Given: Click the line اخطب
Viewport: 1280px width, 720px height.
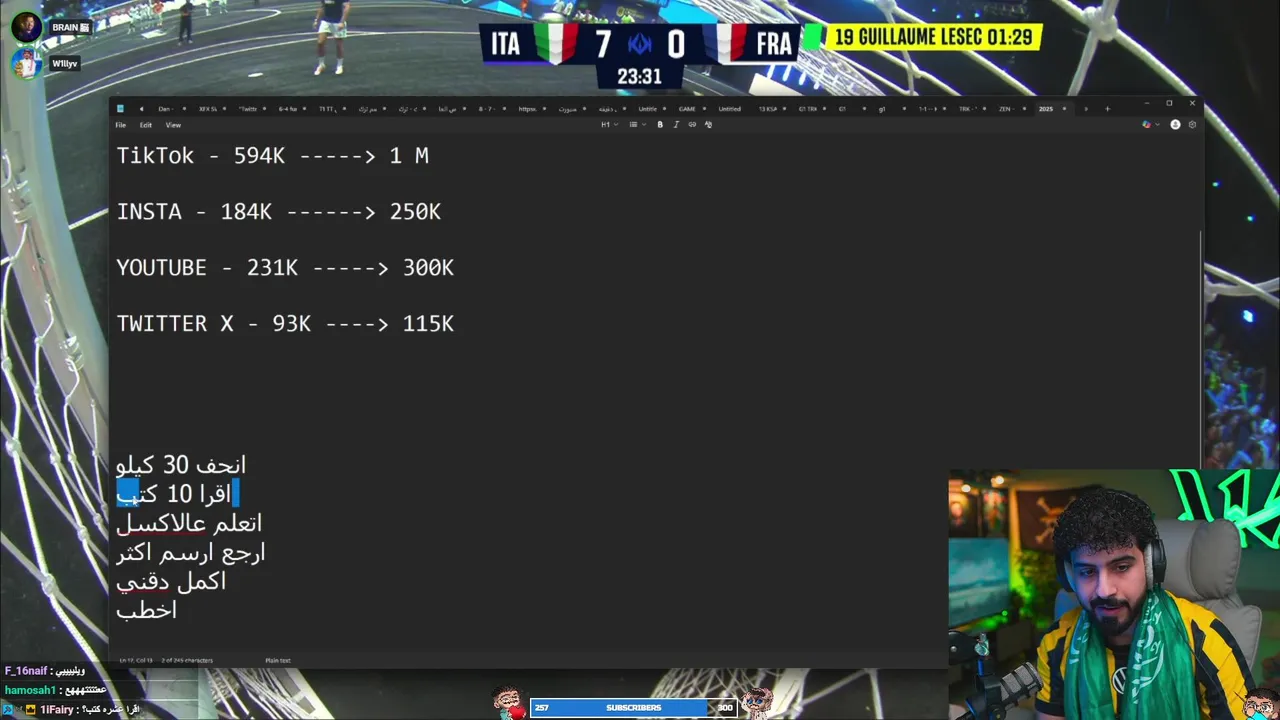Looking at the screenshot, I should [x=146, y=610].
